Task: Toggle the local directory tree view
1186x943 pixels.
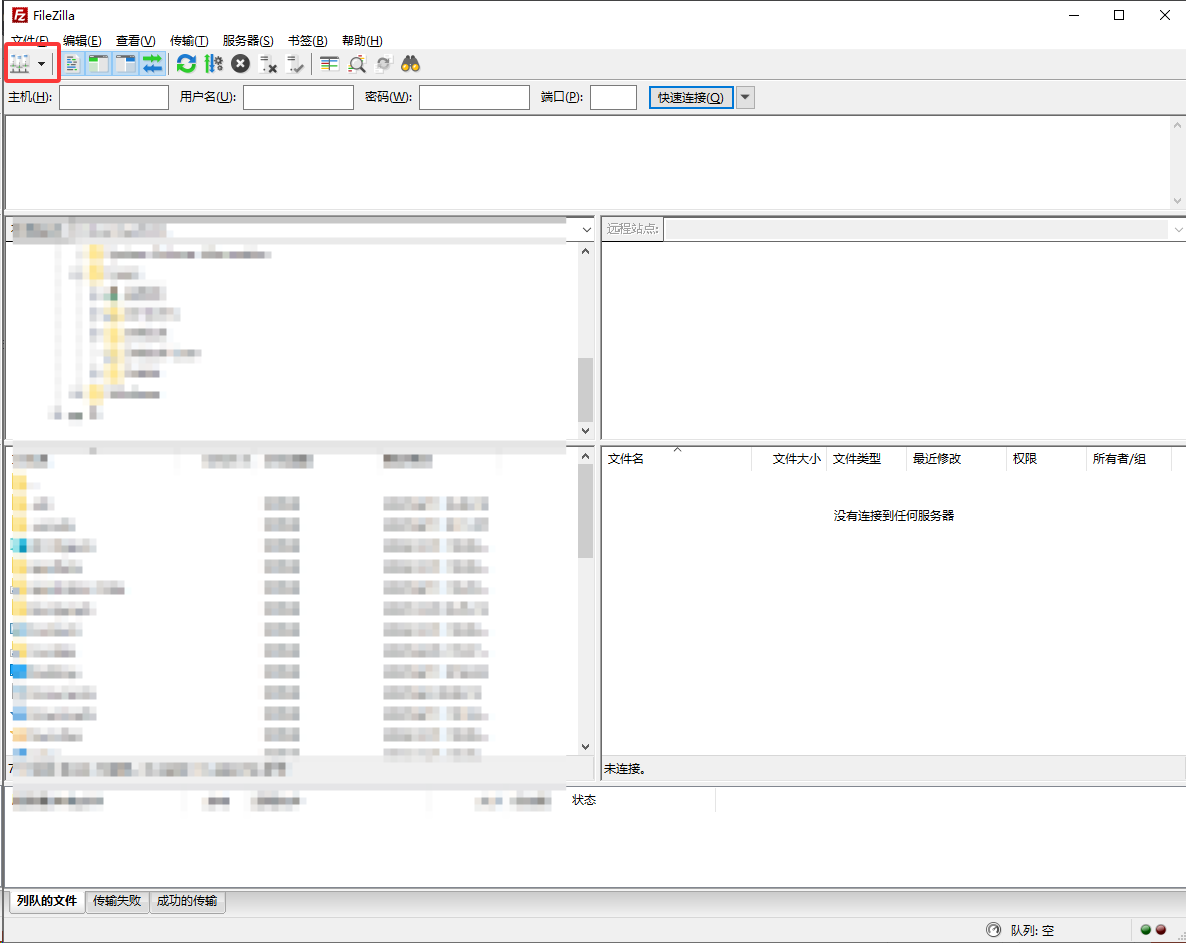Action: click(x=98, y=64)
